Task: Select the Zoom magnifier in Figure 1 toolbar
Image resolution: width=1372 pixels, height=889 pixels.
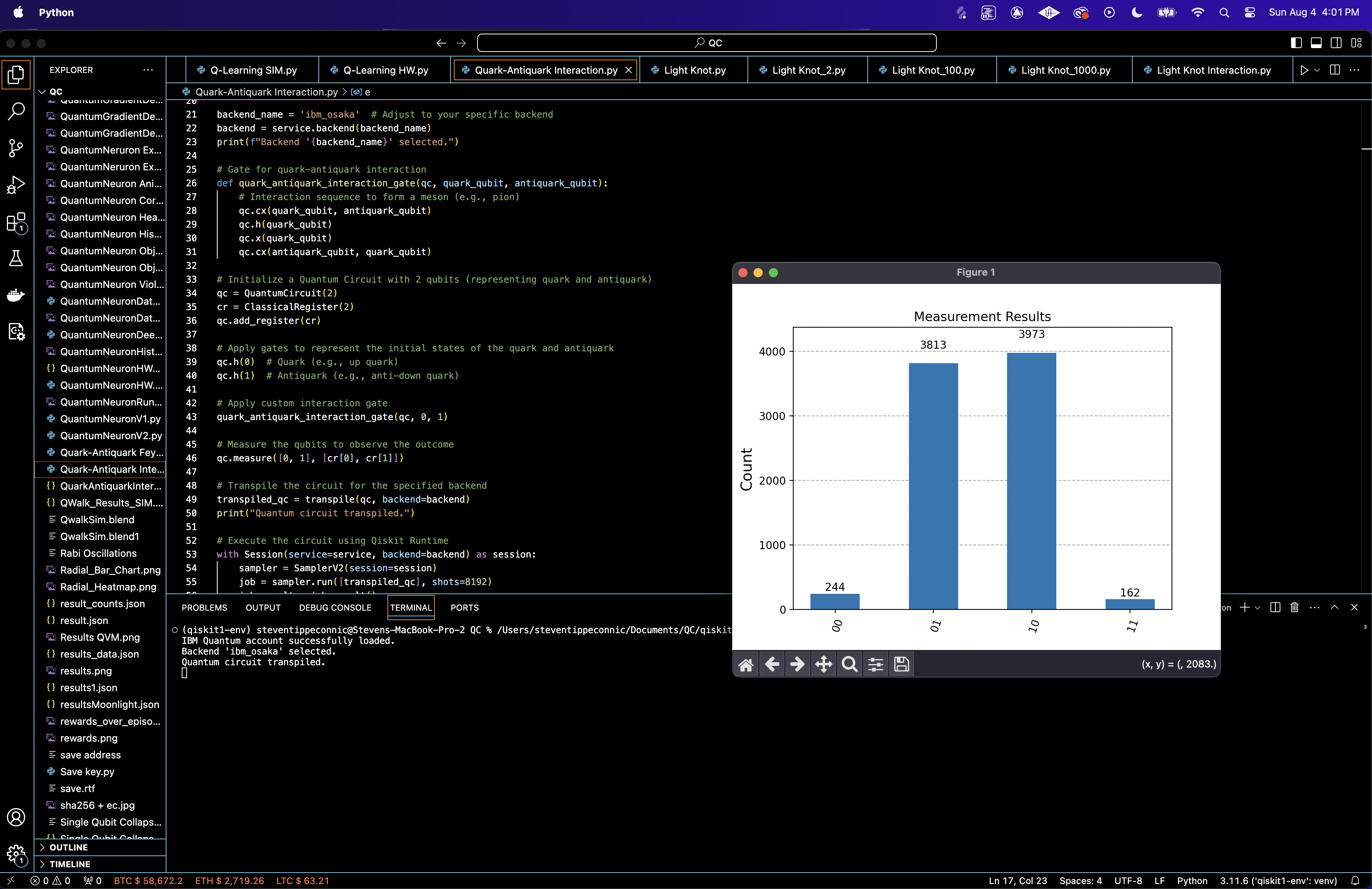Action: pos(849,664)
